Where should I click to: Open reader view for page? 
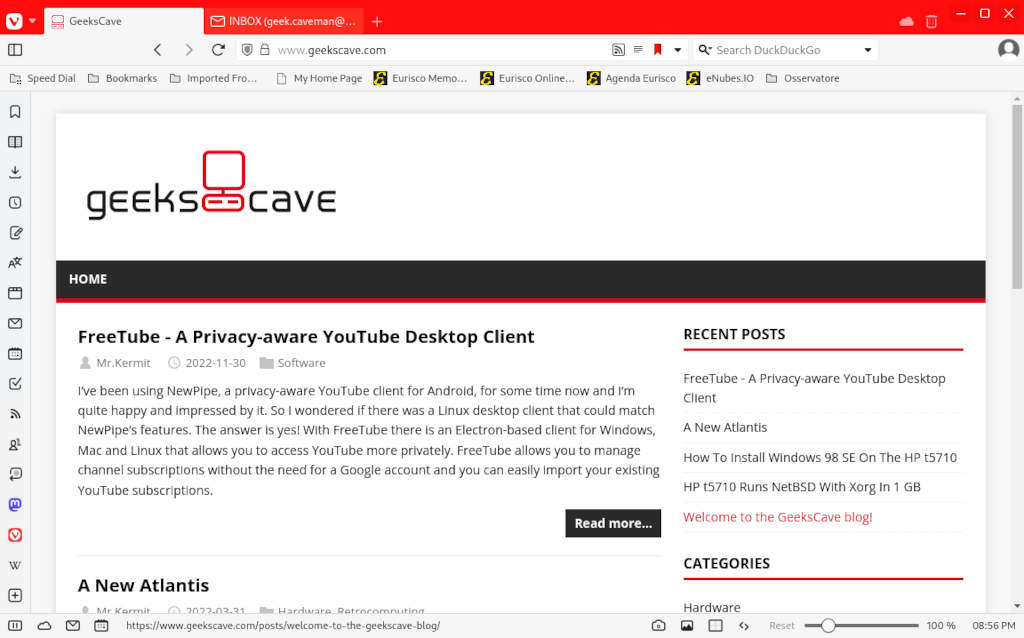[638, 50]
